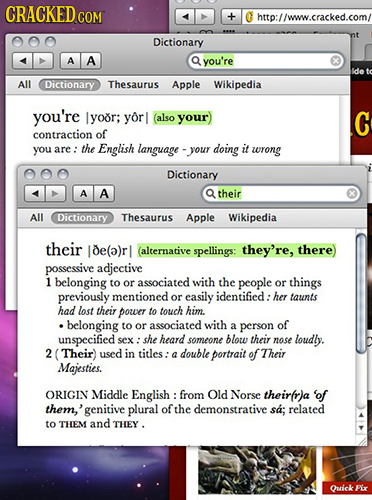This screenshot has height=500, width=372.
Task: Close the "their" Dictionary window
Action: click(x=30, y=174)
